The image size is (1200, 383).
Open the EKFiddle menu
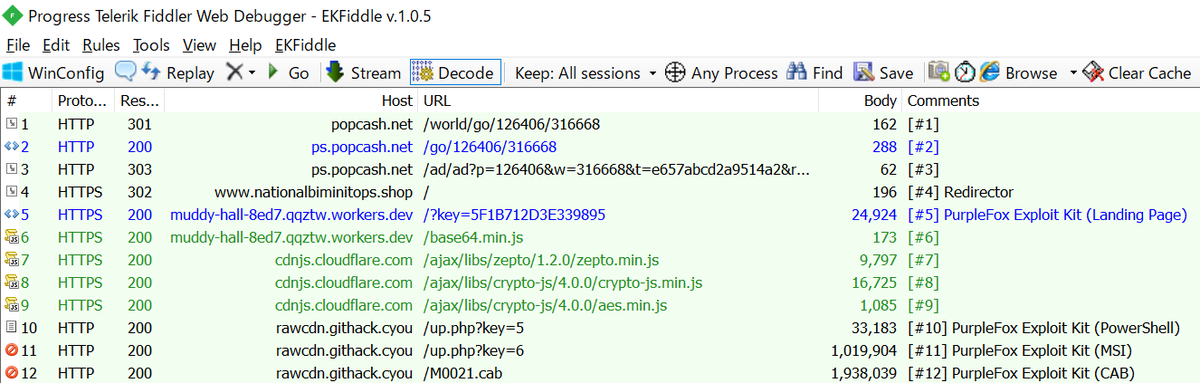[305, 45]
